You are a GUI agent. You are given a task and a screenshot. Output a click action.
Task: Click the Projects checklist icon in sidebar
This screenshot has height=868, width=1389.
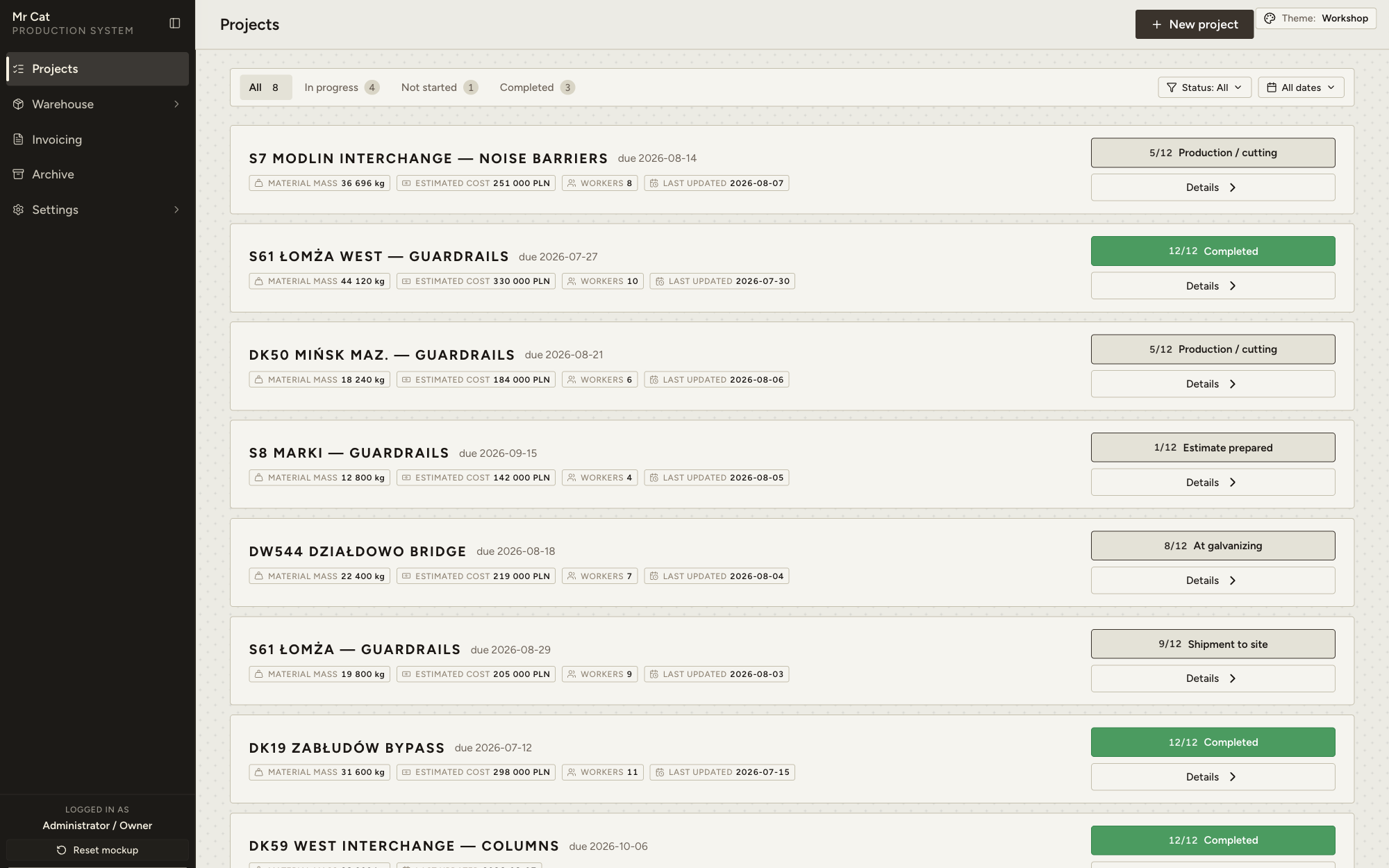click(19, 69)
